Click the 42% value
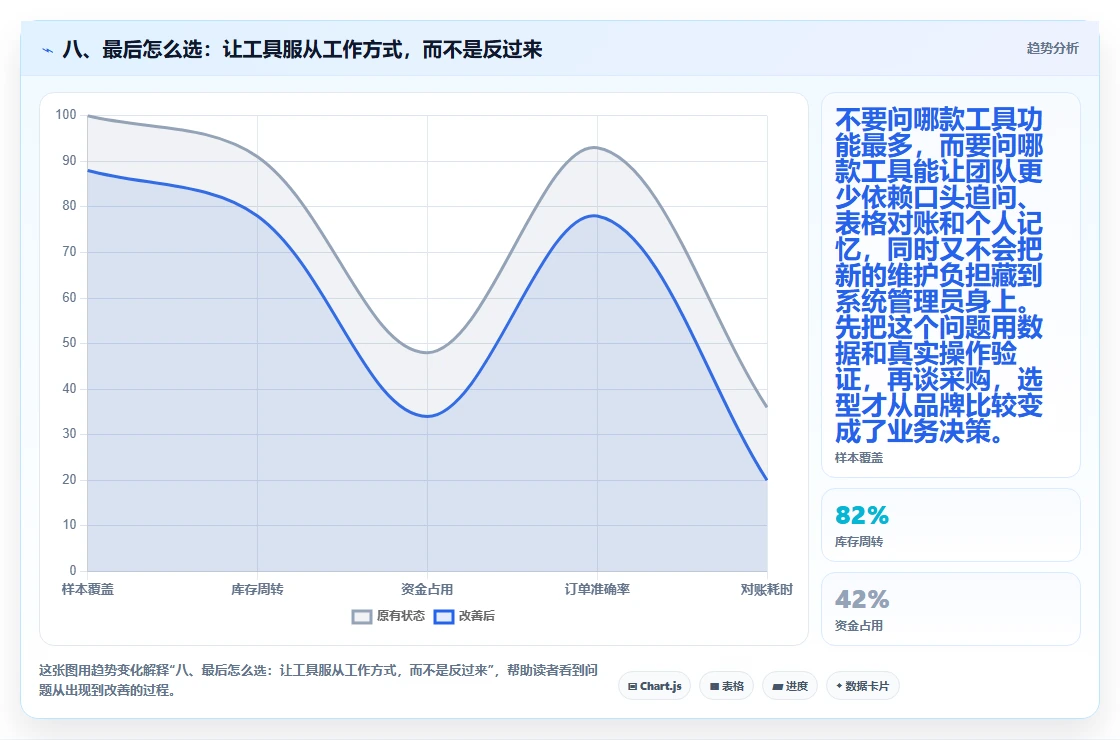The width and height of the screenshot is (1120, 740). [862, 599]
